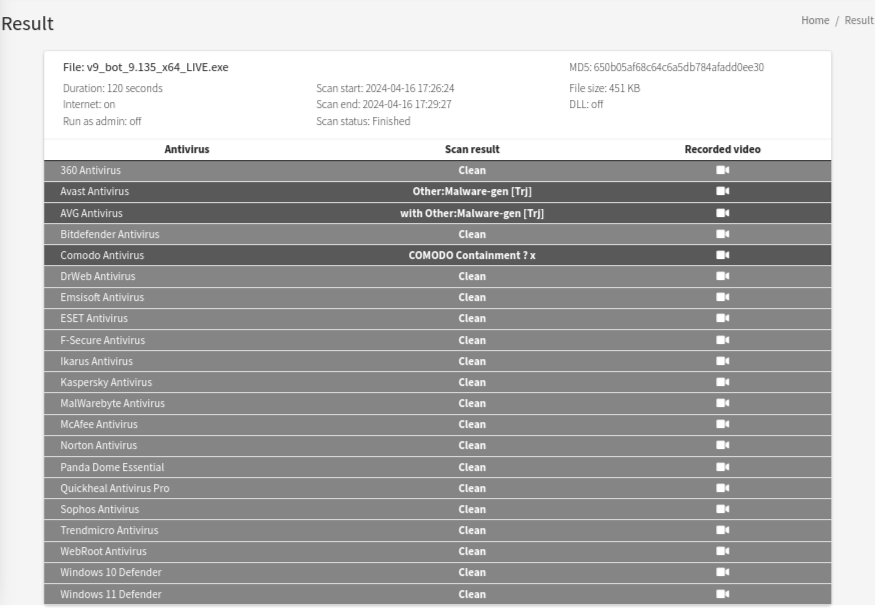Play Windows 10 Defender recorded video
Screen dimensions: 875x608
coord(723,572)
